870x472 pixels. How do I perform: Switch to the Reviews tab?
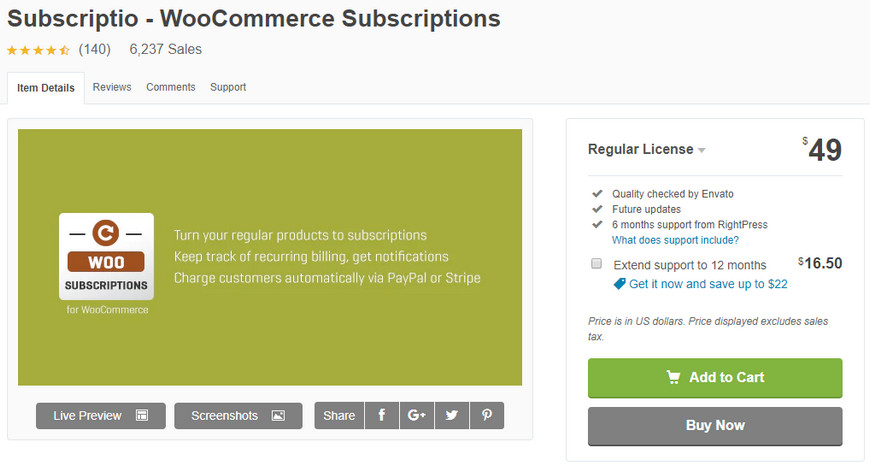(112, 87)
